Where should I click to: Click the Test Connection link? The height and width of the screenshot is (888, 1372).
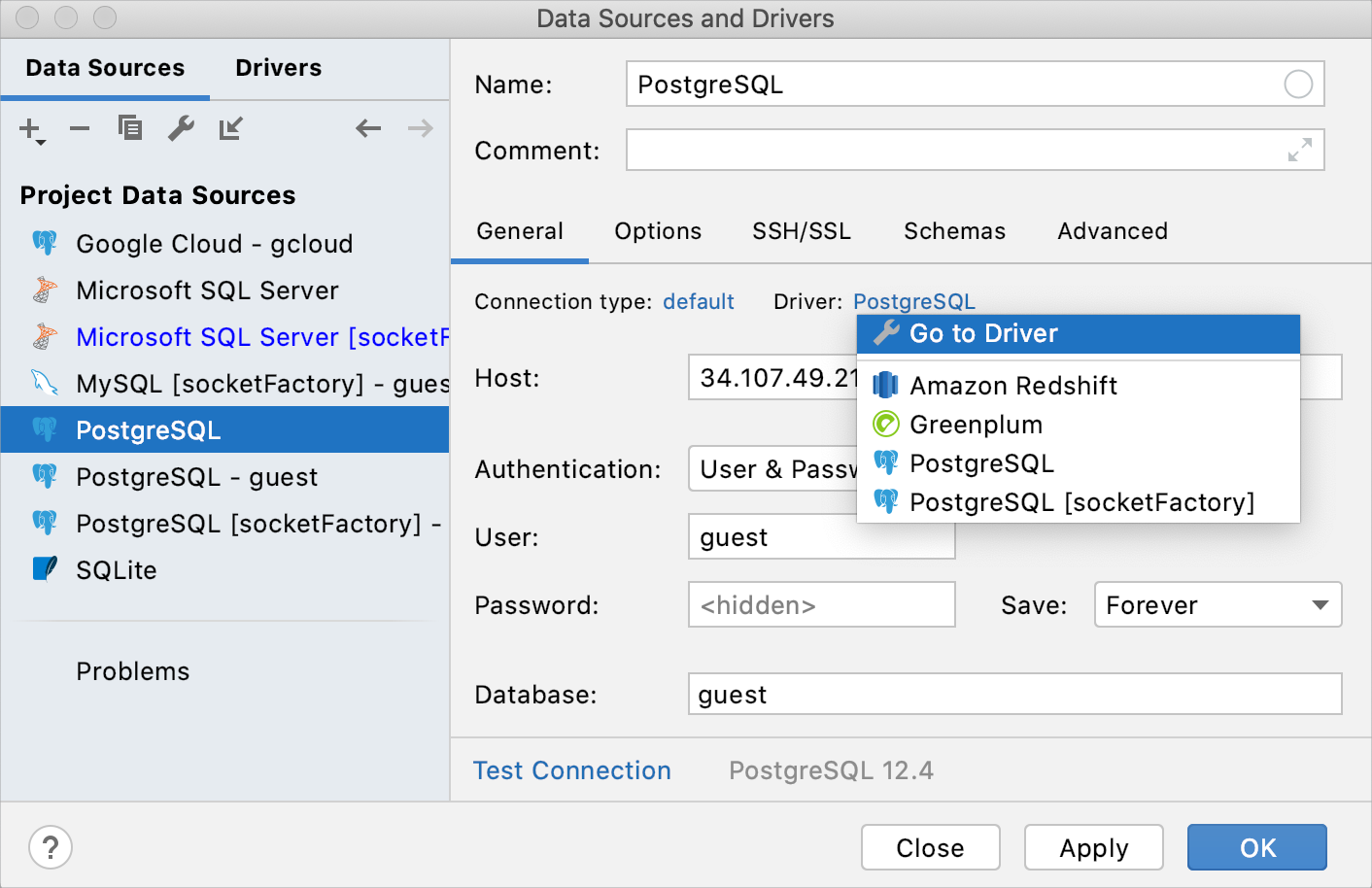571,769
